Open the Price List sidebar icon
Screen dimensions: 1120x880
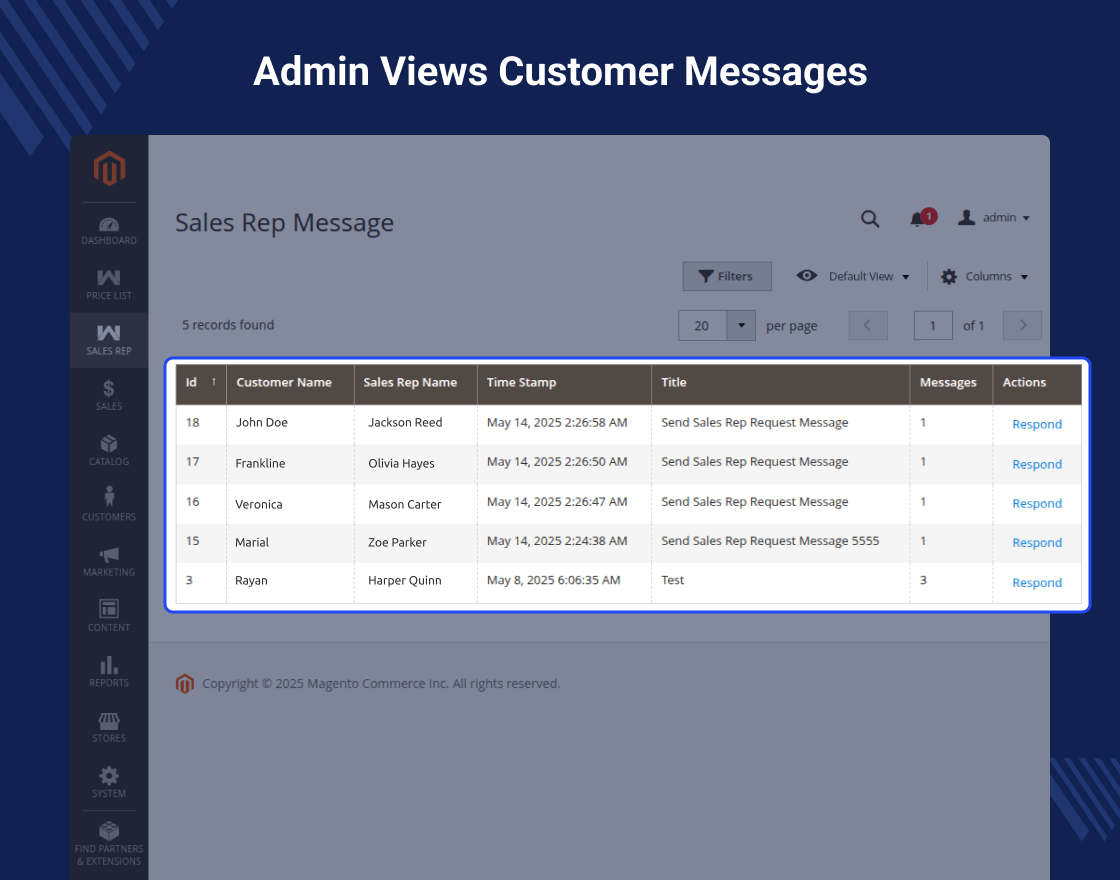[x=109, y=285]
